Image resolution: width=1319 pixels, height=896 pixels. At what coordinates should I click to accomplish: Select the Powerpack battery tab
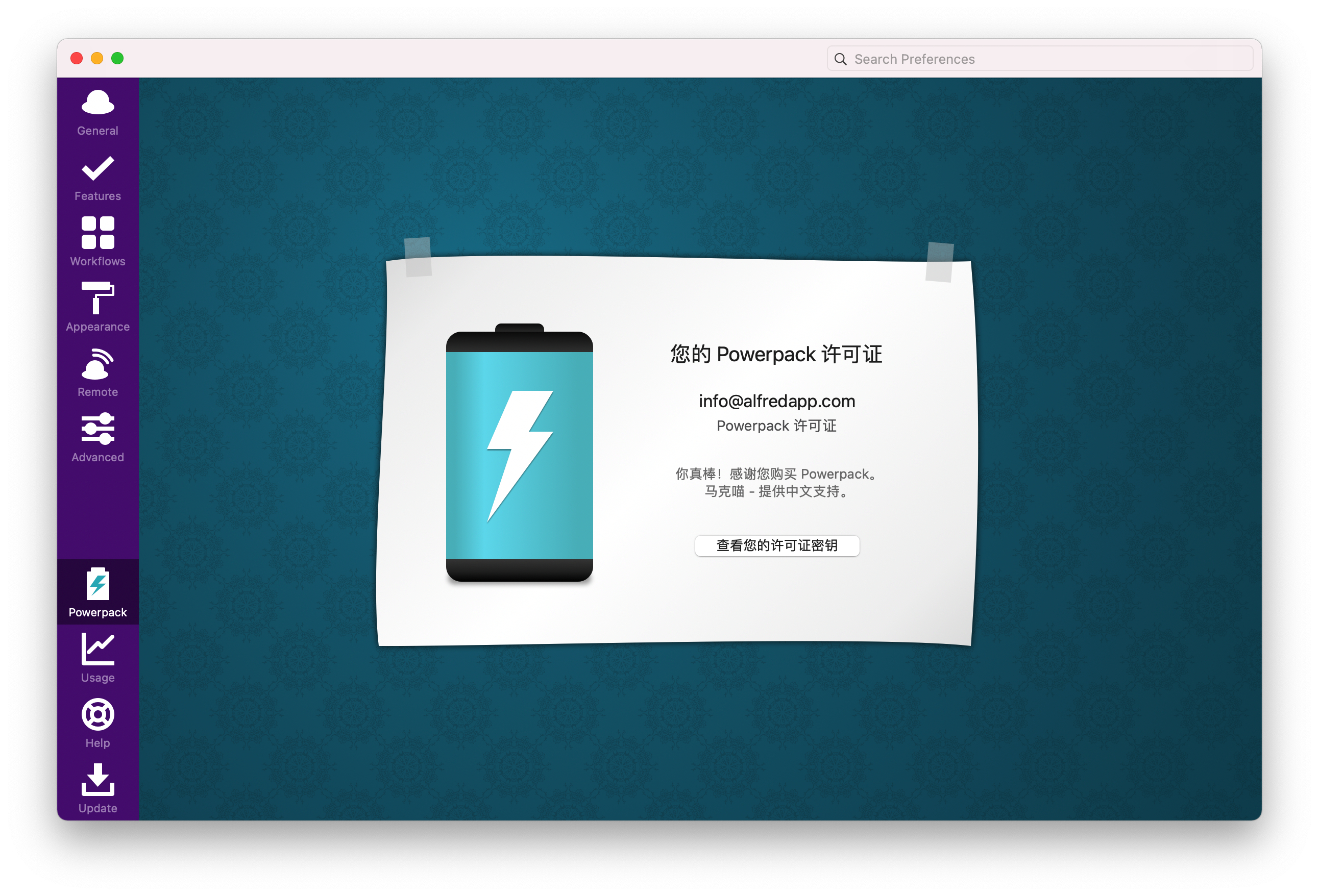pos(97,592)
